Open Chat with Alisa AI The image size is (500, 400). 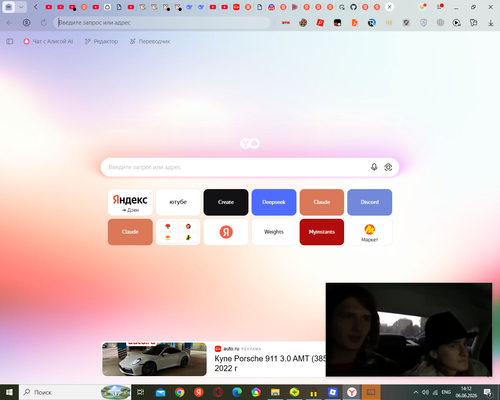point(48,41)
